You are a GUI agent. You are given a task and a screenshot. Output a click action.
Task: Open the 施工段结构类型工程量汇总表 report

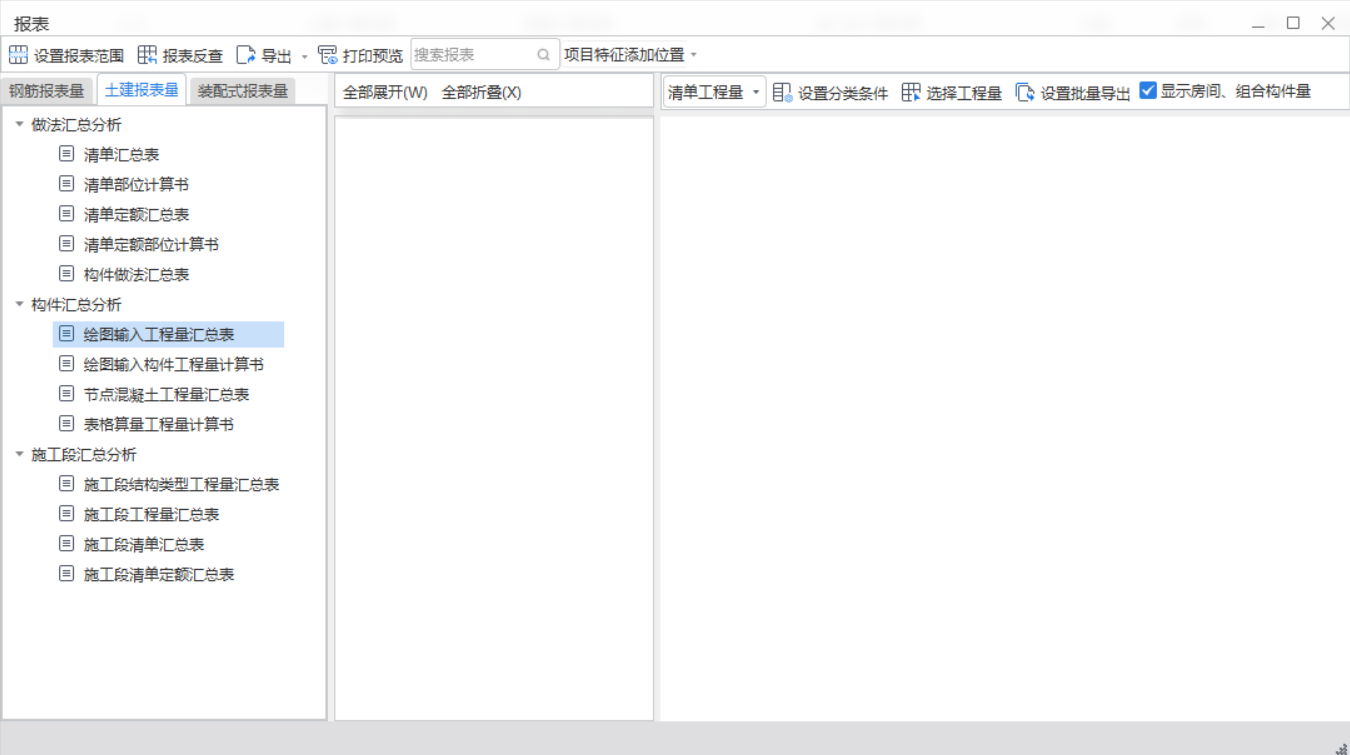[181, 484]
